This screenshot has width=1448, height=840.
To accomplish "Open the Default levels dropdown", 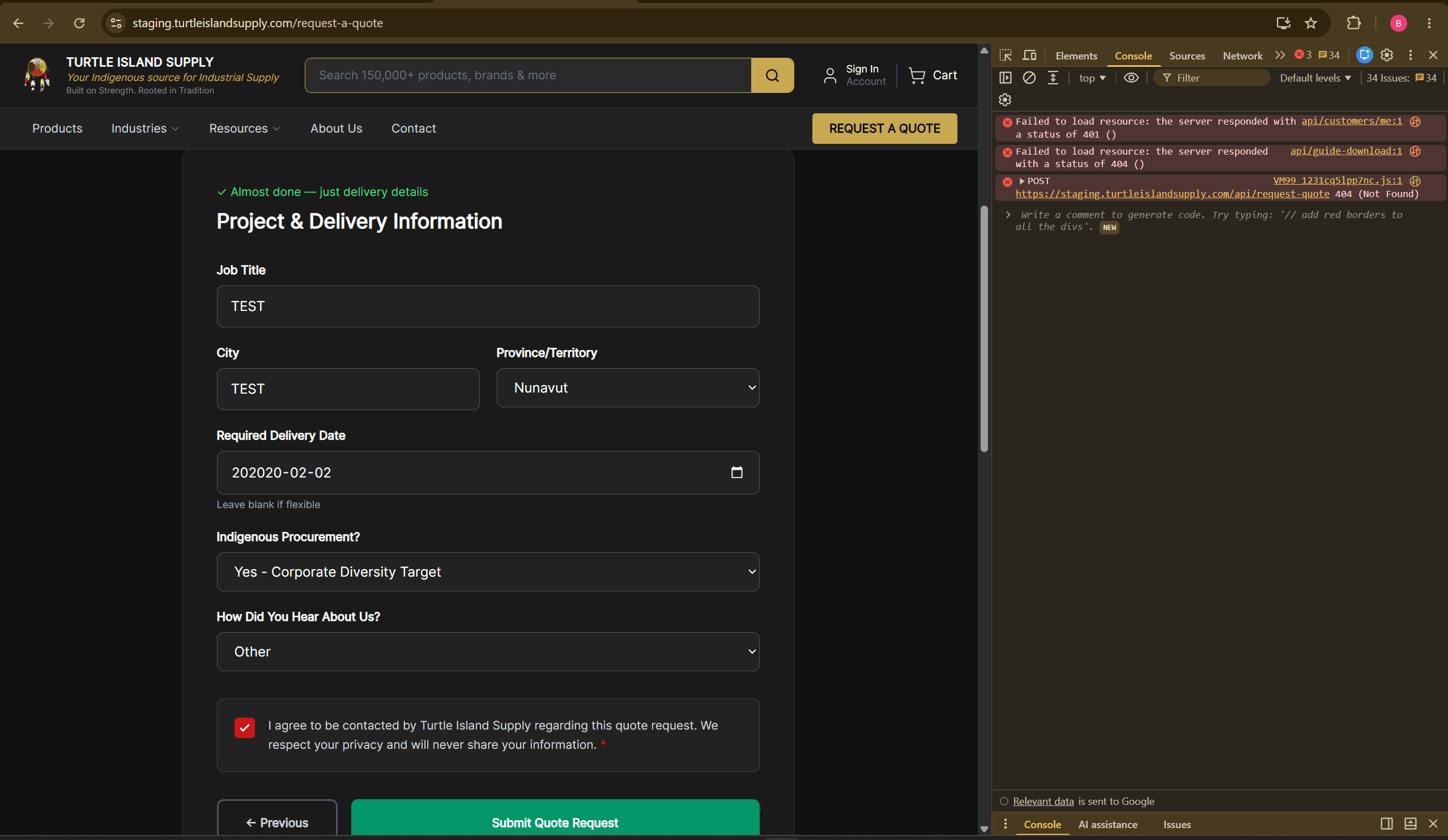I will (1315, 78).
